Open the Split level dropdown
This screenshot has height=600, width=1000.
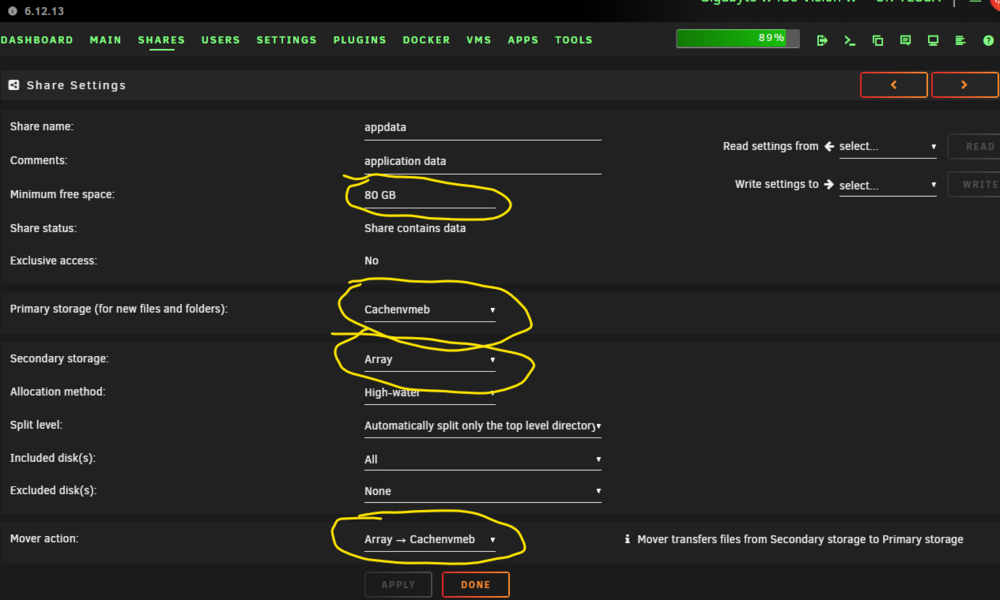pyautogui.click(x=483, y=426)
